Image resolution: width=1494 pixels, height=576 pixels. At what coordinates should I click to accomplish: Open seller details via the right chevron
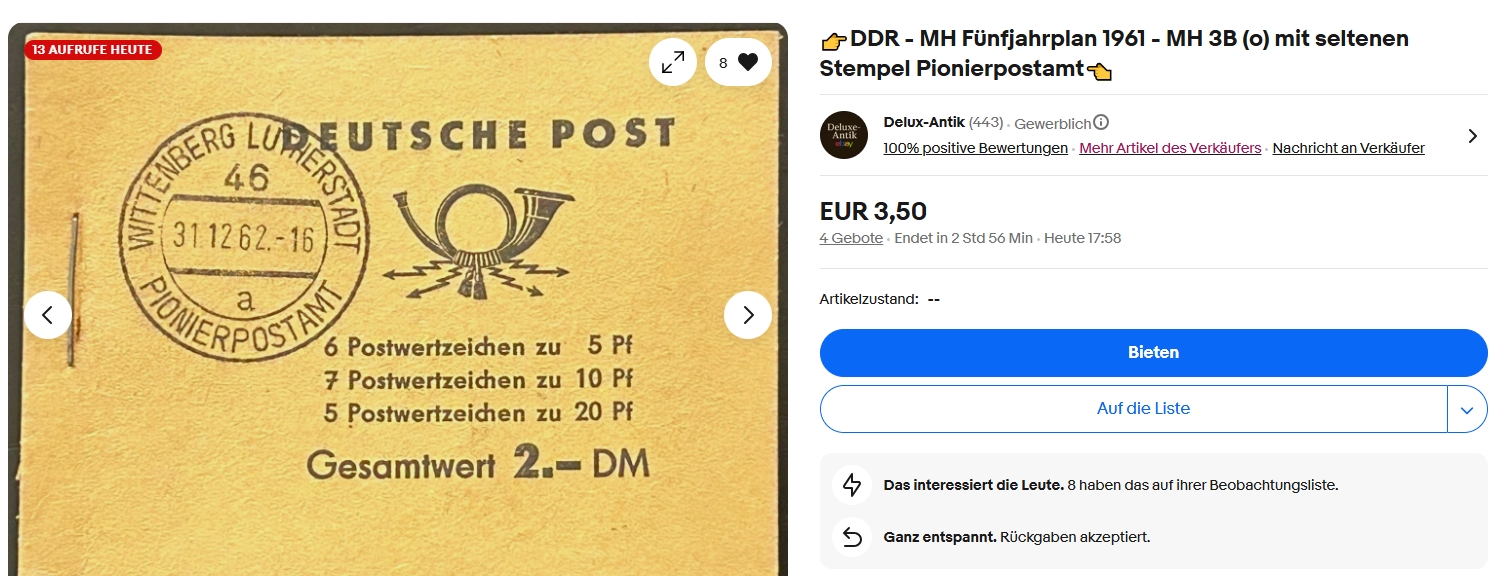[x=1472, y=136]
